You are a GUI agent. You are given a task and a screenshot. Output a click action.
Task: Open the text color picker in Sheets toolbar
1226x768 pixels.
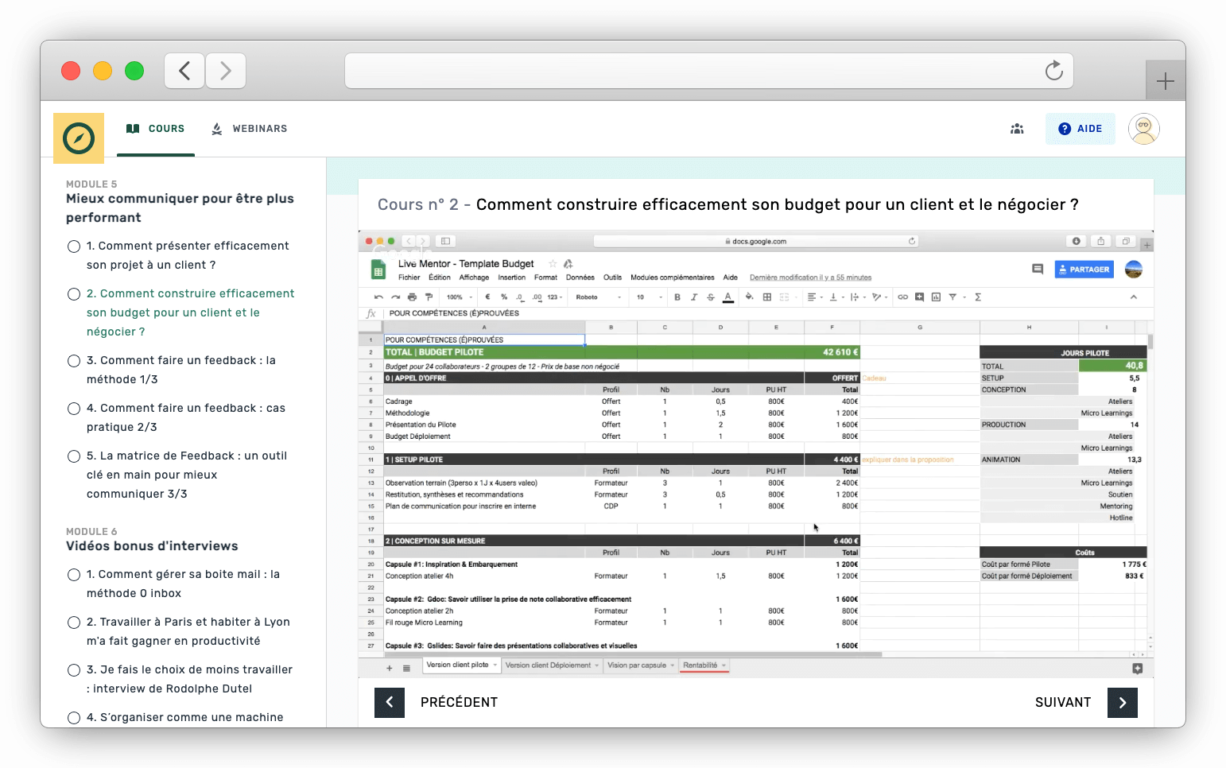pyautogui.click(x=728, y=297)
